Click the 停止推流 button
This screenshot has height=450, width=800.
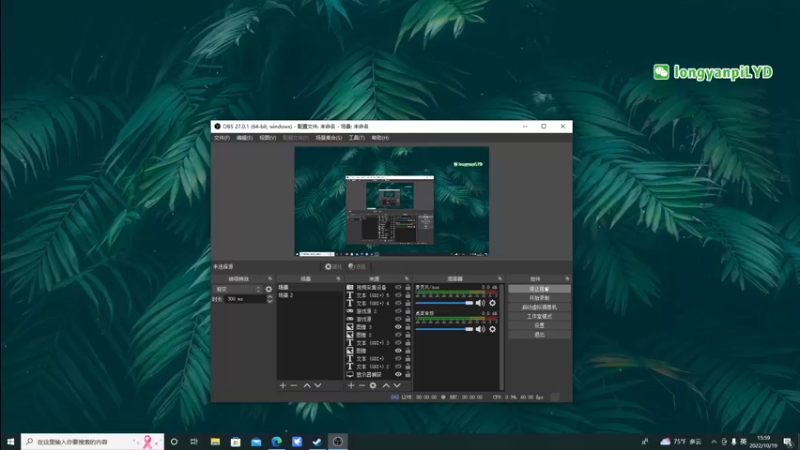tap(539, 289)
